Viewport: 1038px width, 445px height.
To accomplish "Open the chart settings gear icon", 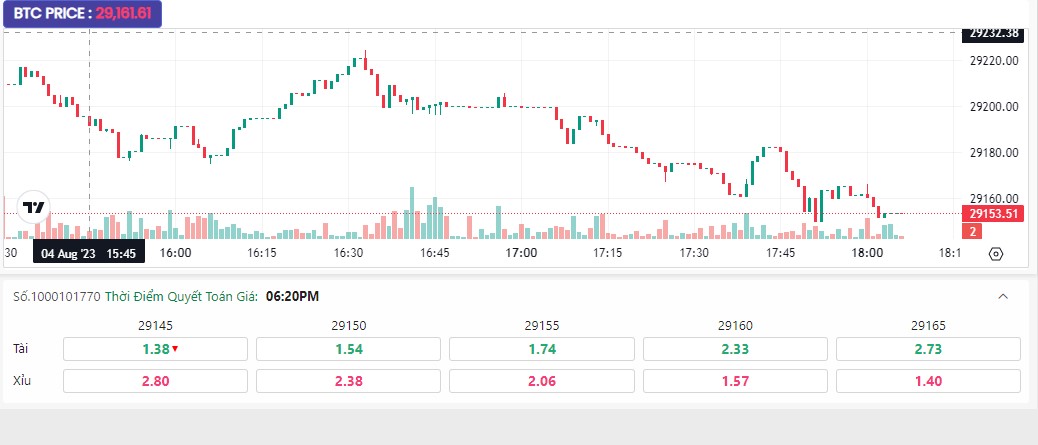I will click(996, 254).
